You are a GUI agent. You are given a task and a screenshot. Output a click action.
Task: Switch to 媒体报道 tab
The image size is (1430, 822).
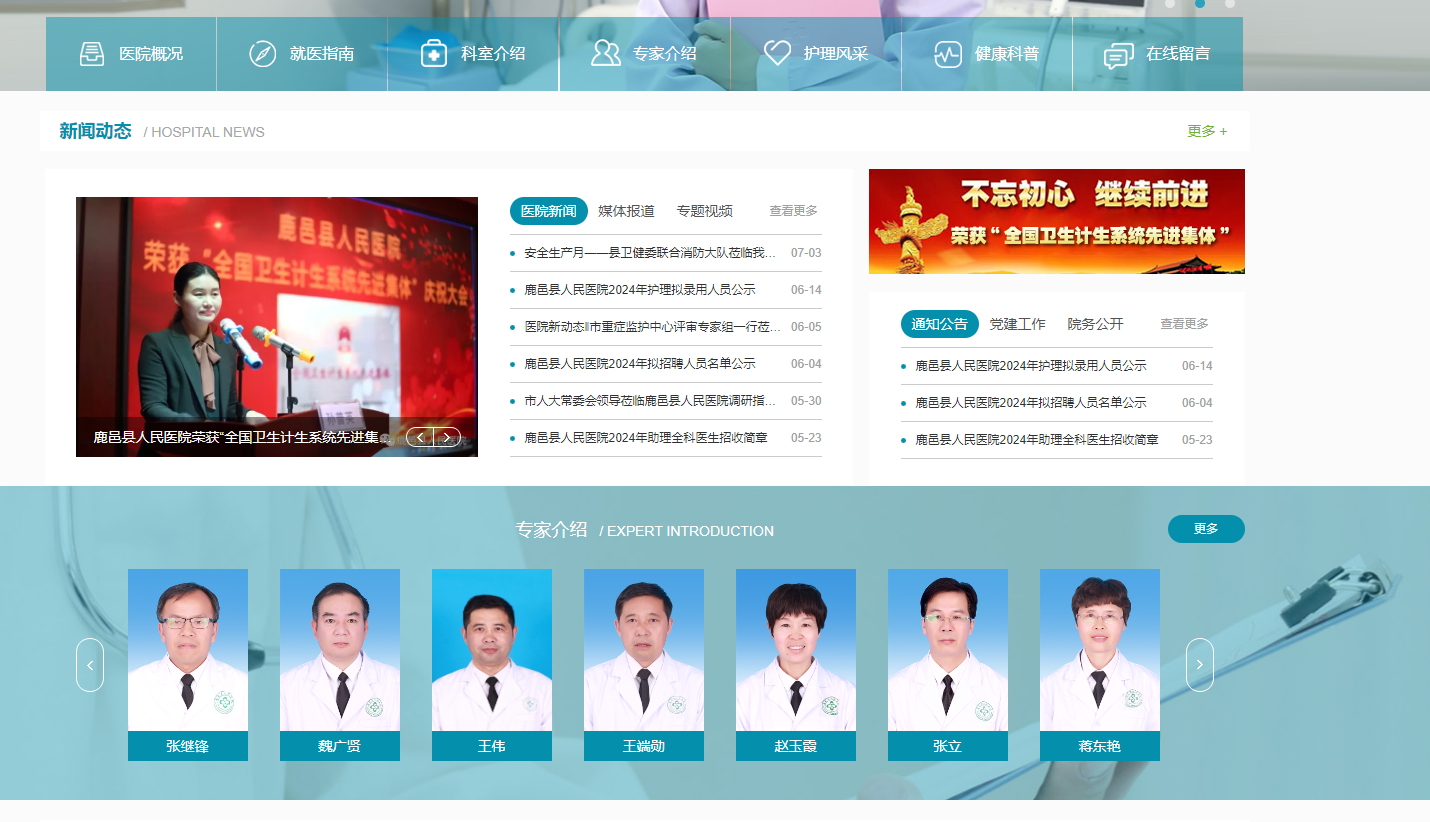(627, 211)
